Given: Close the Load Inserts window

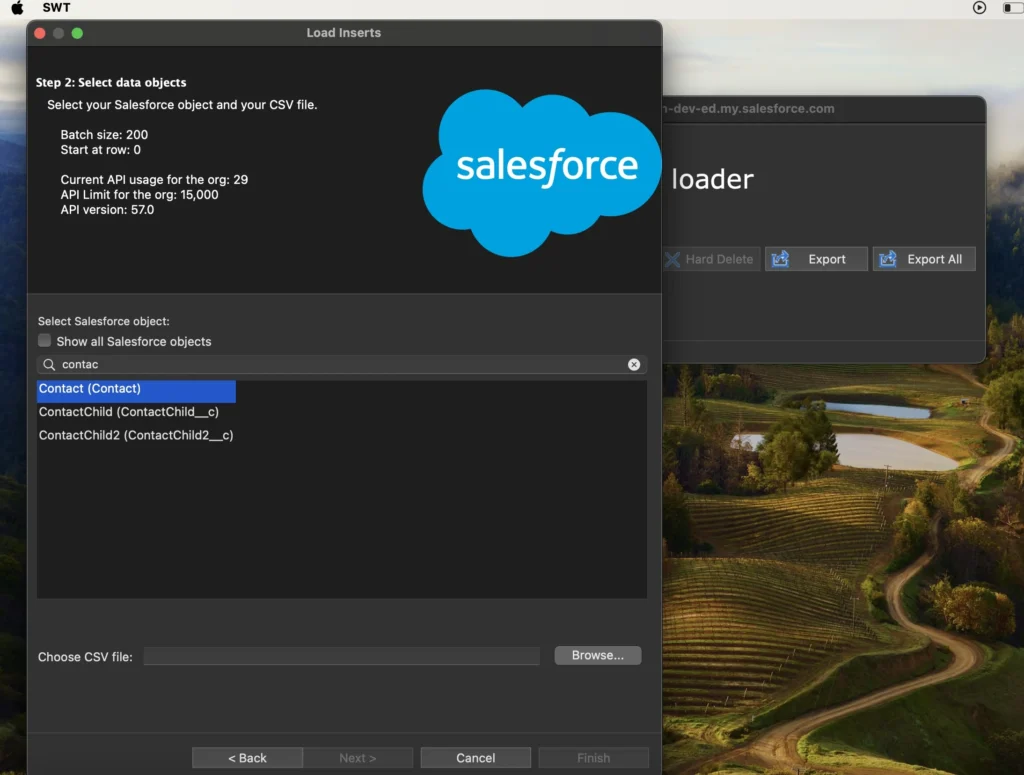Looking at the screenshot, I should pos(40,33).
